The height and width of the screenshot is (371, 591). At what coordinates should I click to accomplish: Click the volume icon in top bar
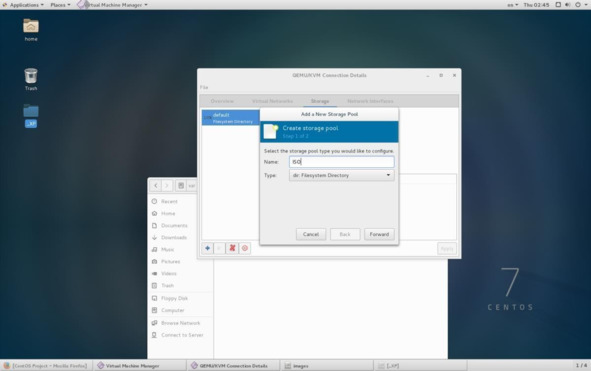pyautogui.click(x=568, y=5)
